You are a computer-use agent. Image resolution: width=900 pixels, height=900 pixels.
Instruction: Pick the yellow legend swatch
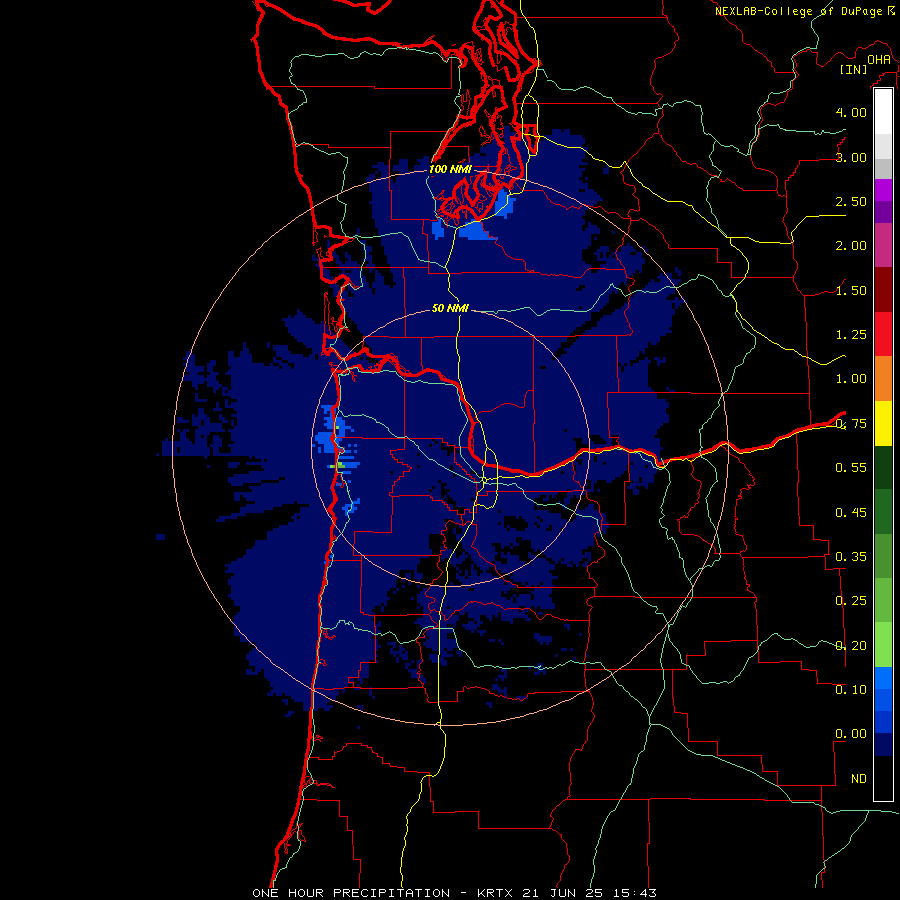click(x=883, y=423)
